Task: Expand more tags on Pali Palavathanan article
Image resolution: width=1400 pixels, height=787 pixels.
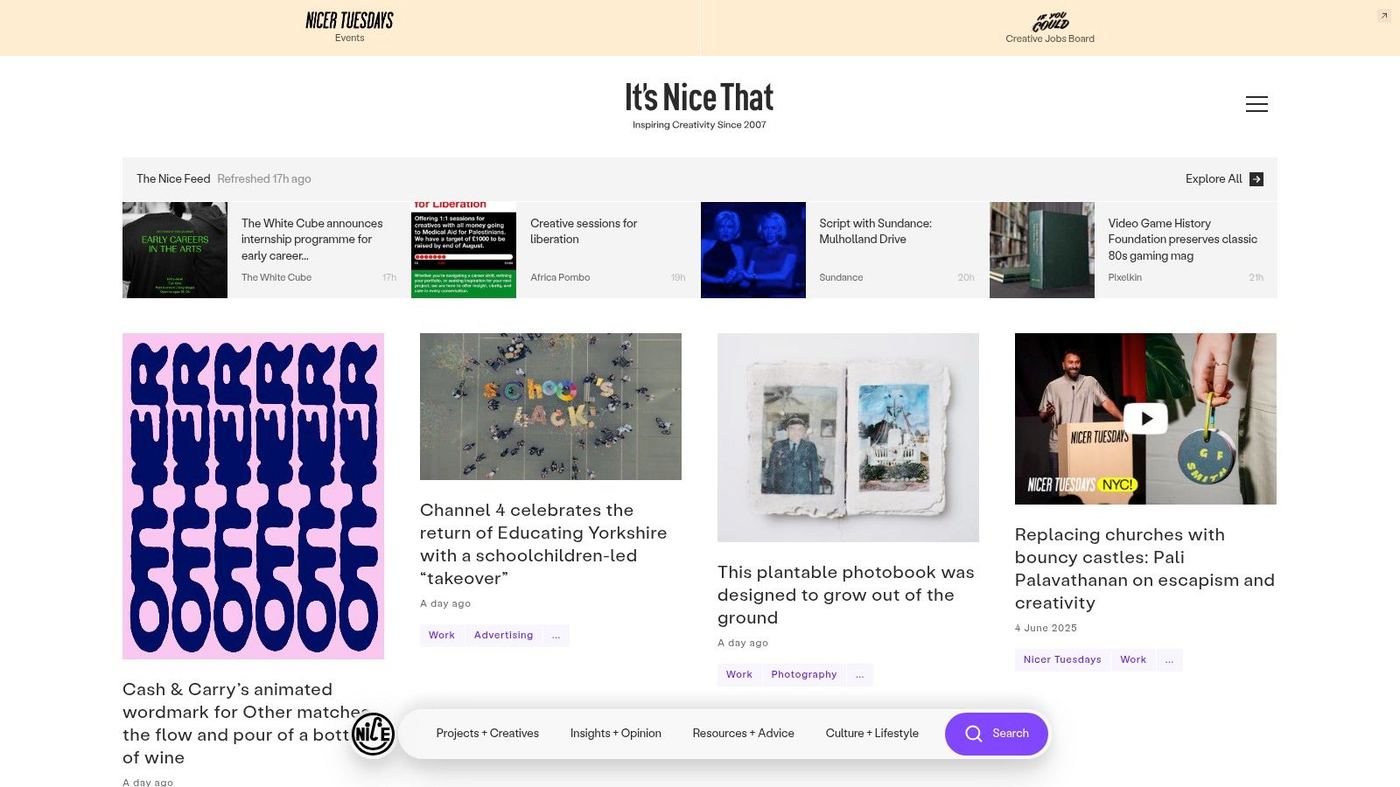Action: [x=1169, y=659]
